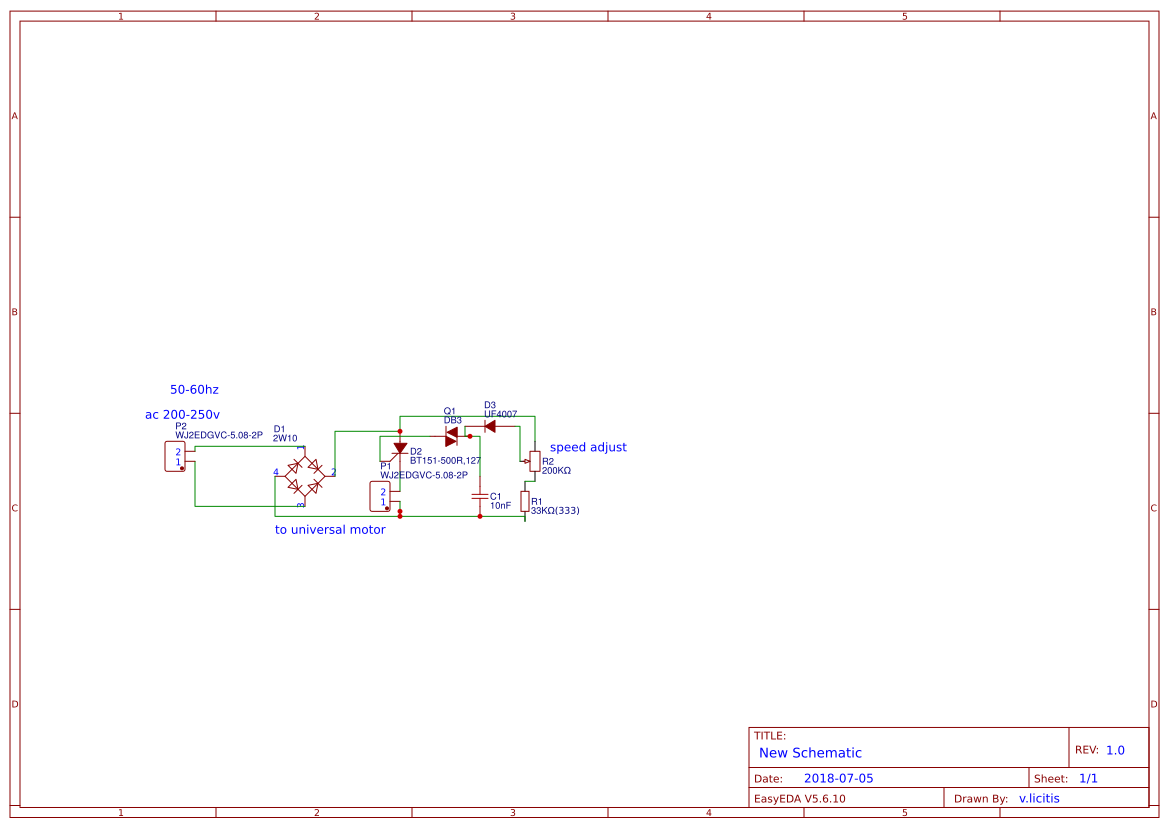This screenshot has height=828, width=1169.
Task: Click the 'v.licitis' Drawn By field
Action: 1040,797
